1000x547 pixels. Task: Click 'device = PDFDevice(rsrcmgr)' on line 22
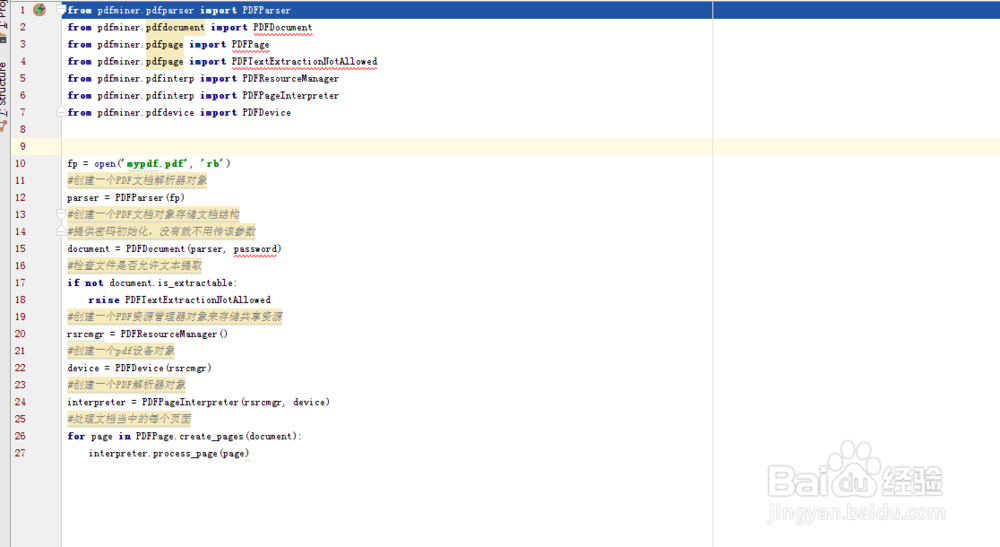pyautogui.click(x=139, y=368)
